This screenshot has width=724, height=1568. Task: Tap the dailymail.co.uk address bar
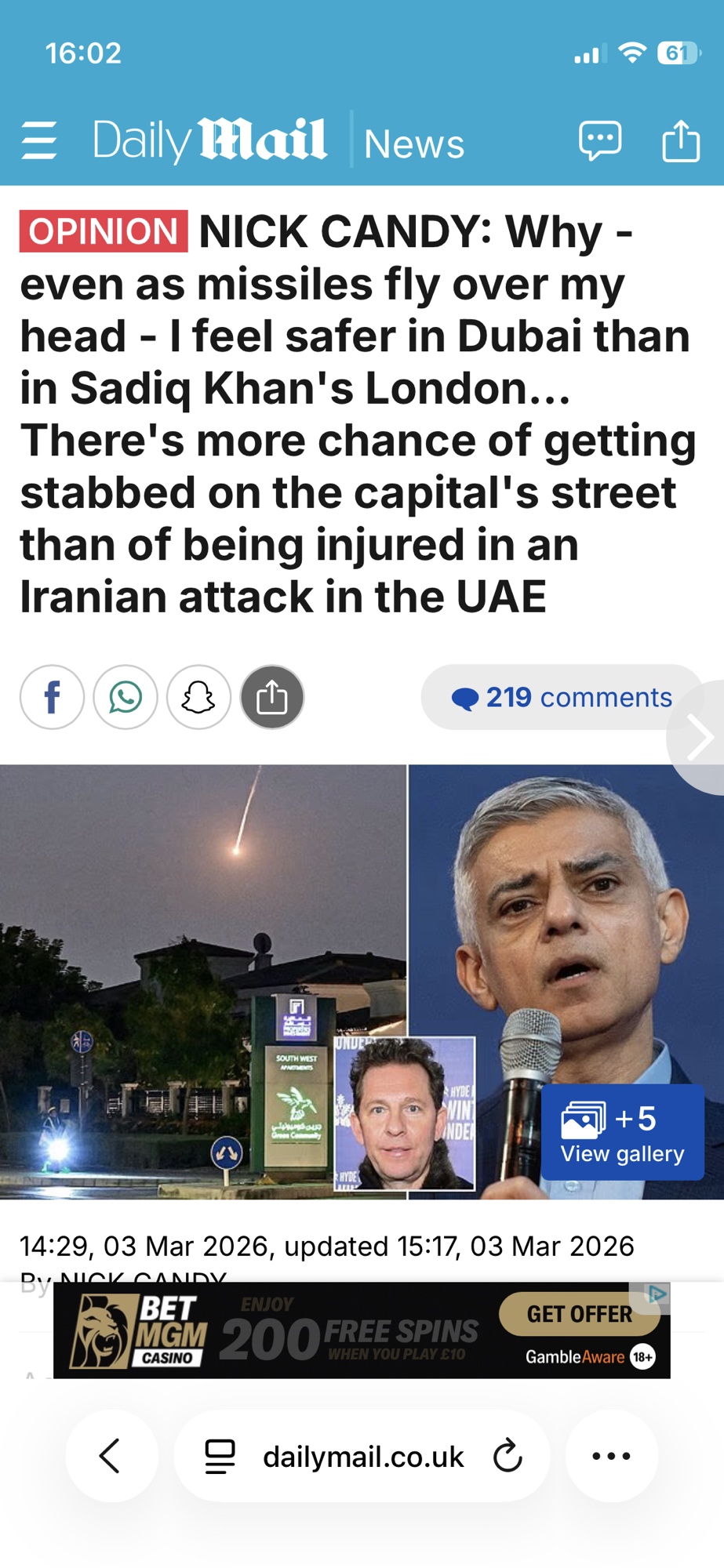[x=362, y=1456]
